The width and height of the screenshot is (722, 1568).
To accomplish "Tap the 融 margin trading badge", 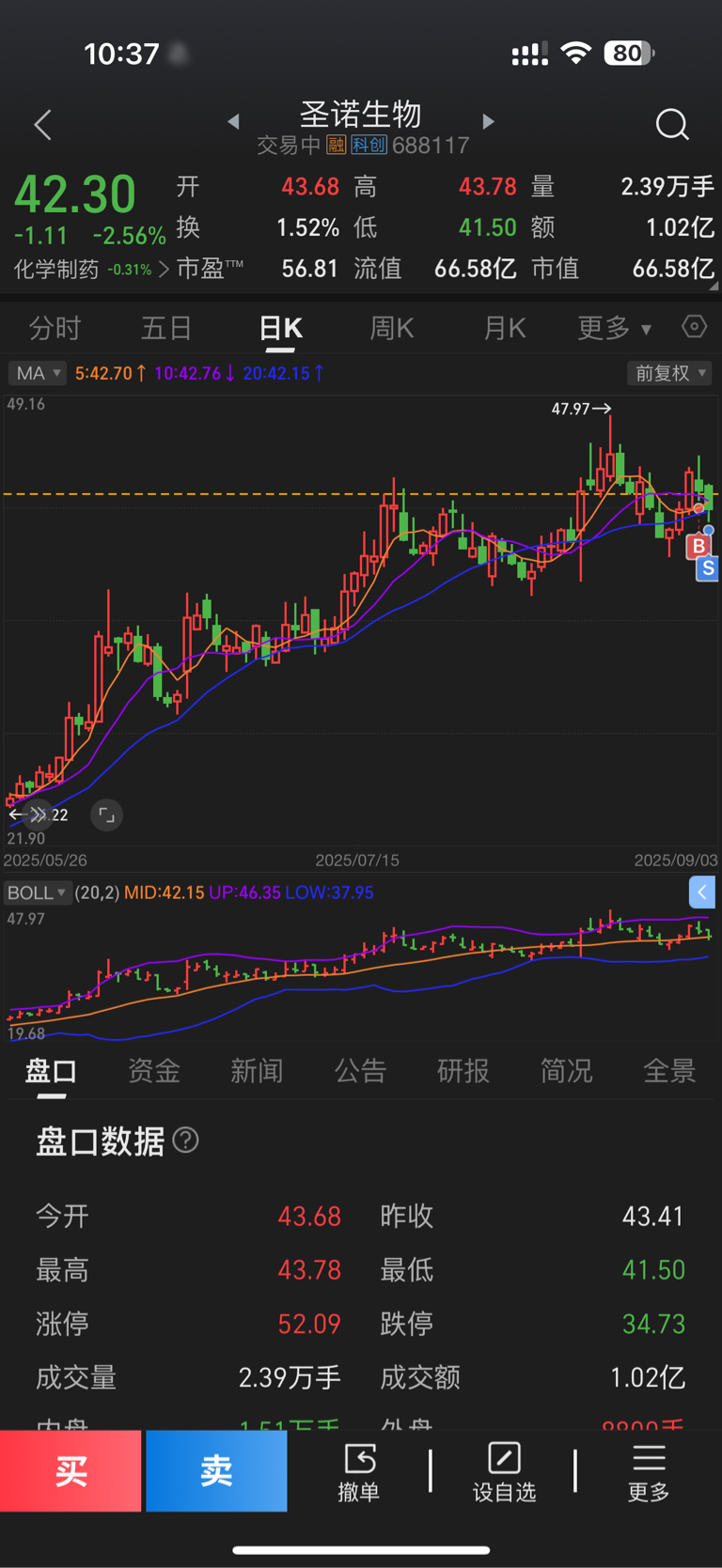I will point(337,145).
